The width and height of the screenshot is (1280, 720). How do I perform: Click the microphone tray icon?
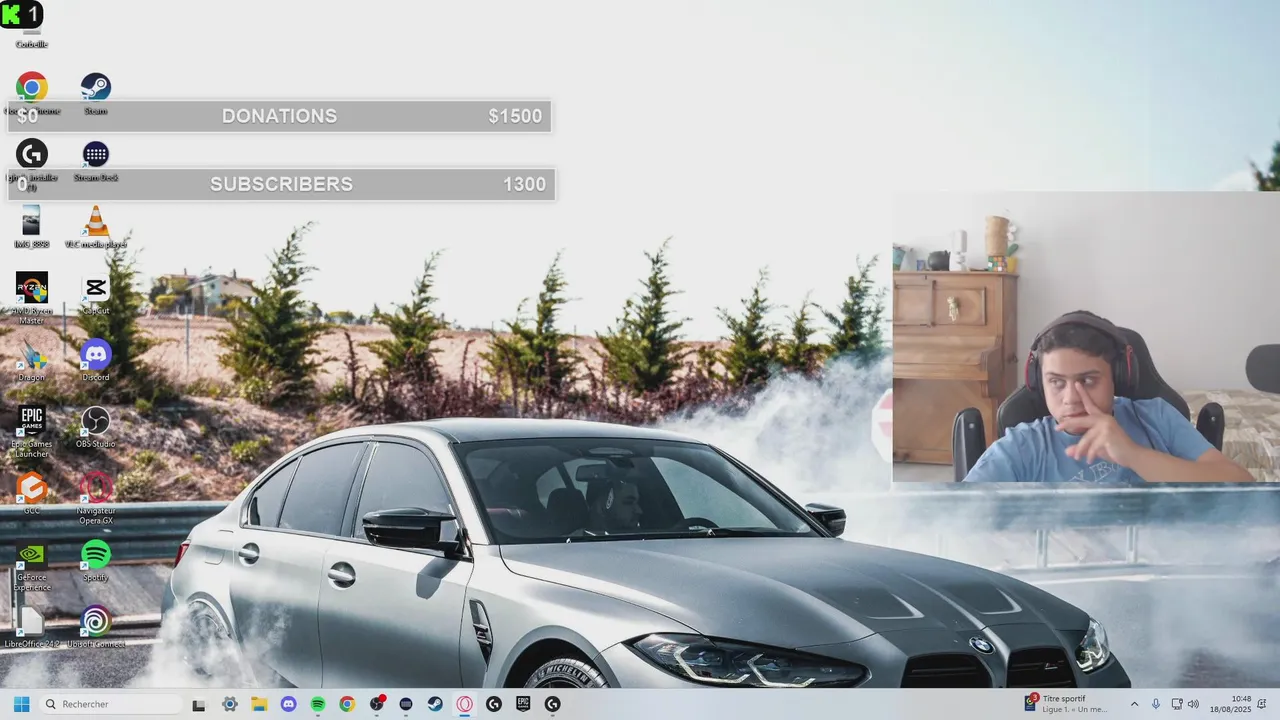[x=1156, y=704]
